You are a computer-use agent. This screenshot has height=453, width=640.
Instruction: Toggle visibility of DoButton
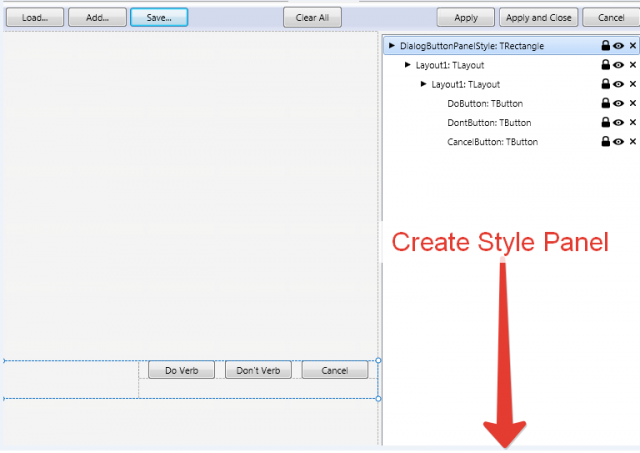[x=618, y=103]
